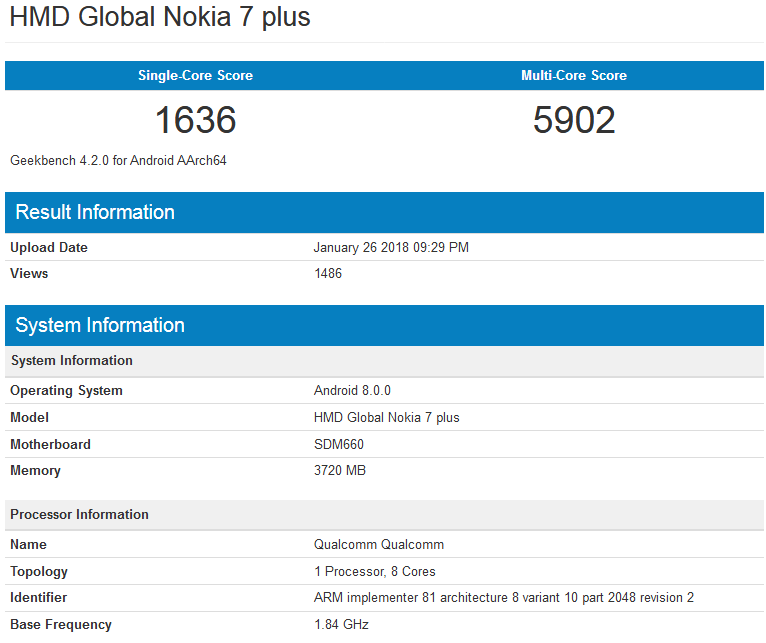Select the value Qualcomm Qualcomm
766x643 pixels.
click(x=379, y=544)
